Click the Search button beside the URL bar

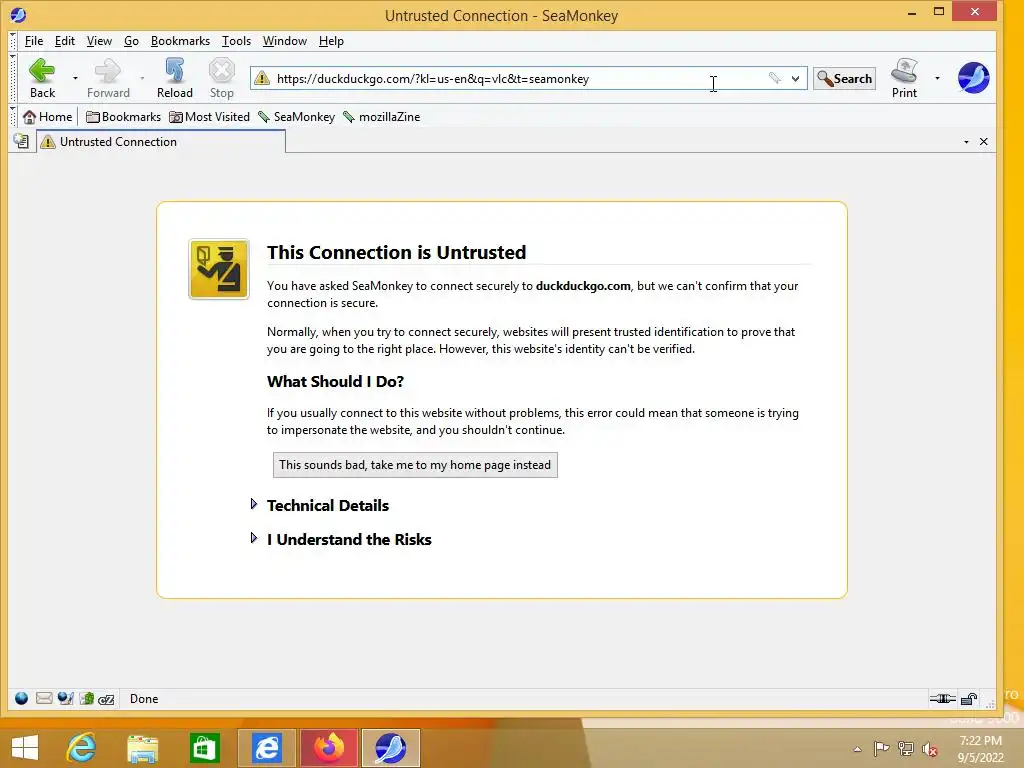click(844, 78)
